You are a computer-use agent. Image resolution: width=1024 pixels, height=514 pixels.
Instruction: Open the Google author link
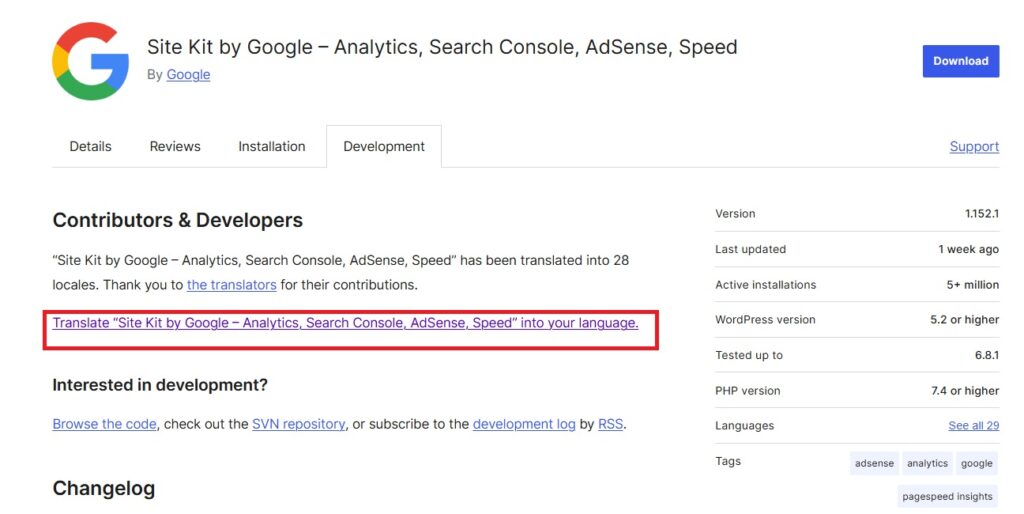point(188,74)
